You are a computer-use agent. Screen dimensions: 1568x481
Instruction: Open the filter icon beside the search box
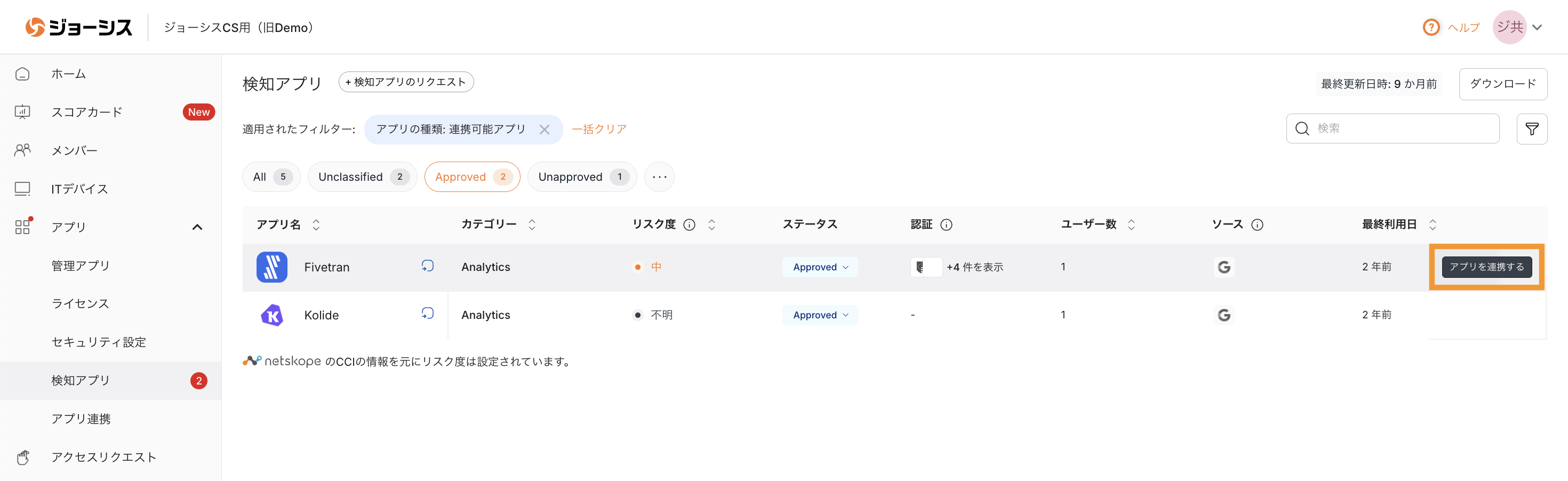(1532, 129)
